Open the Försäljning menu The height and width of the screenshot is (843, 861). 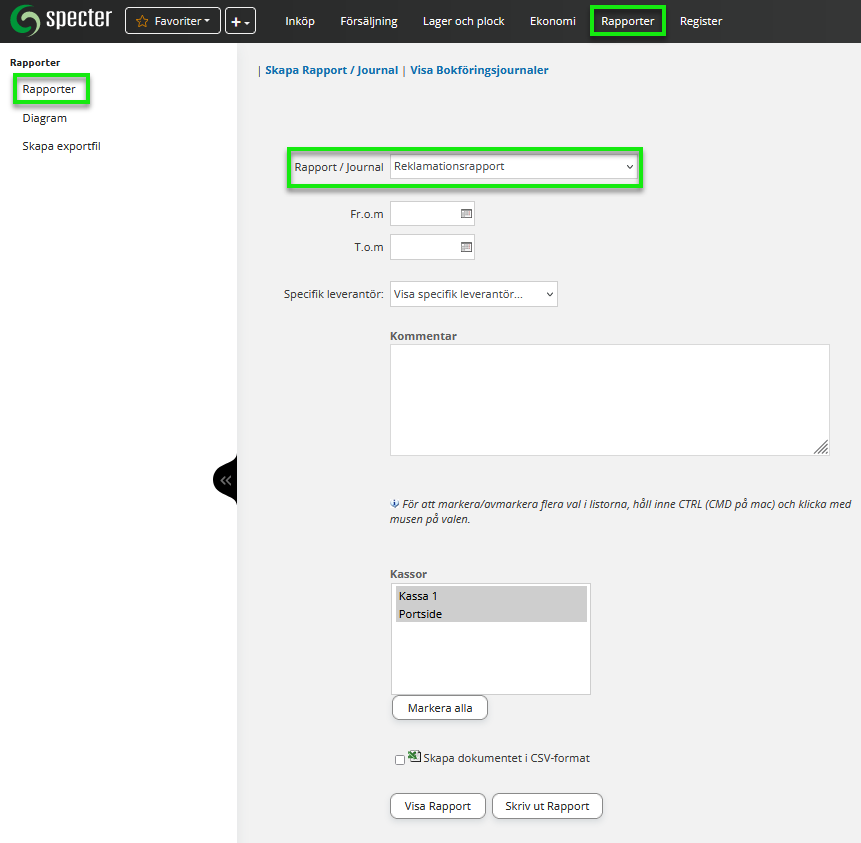pyautogui.click(x=368, y=21)
